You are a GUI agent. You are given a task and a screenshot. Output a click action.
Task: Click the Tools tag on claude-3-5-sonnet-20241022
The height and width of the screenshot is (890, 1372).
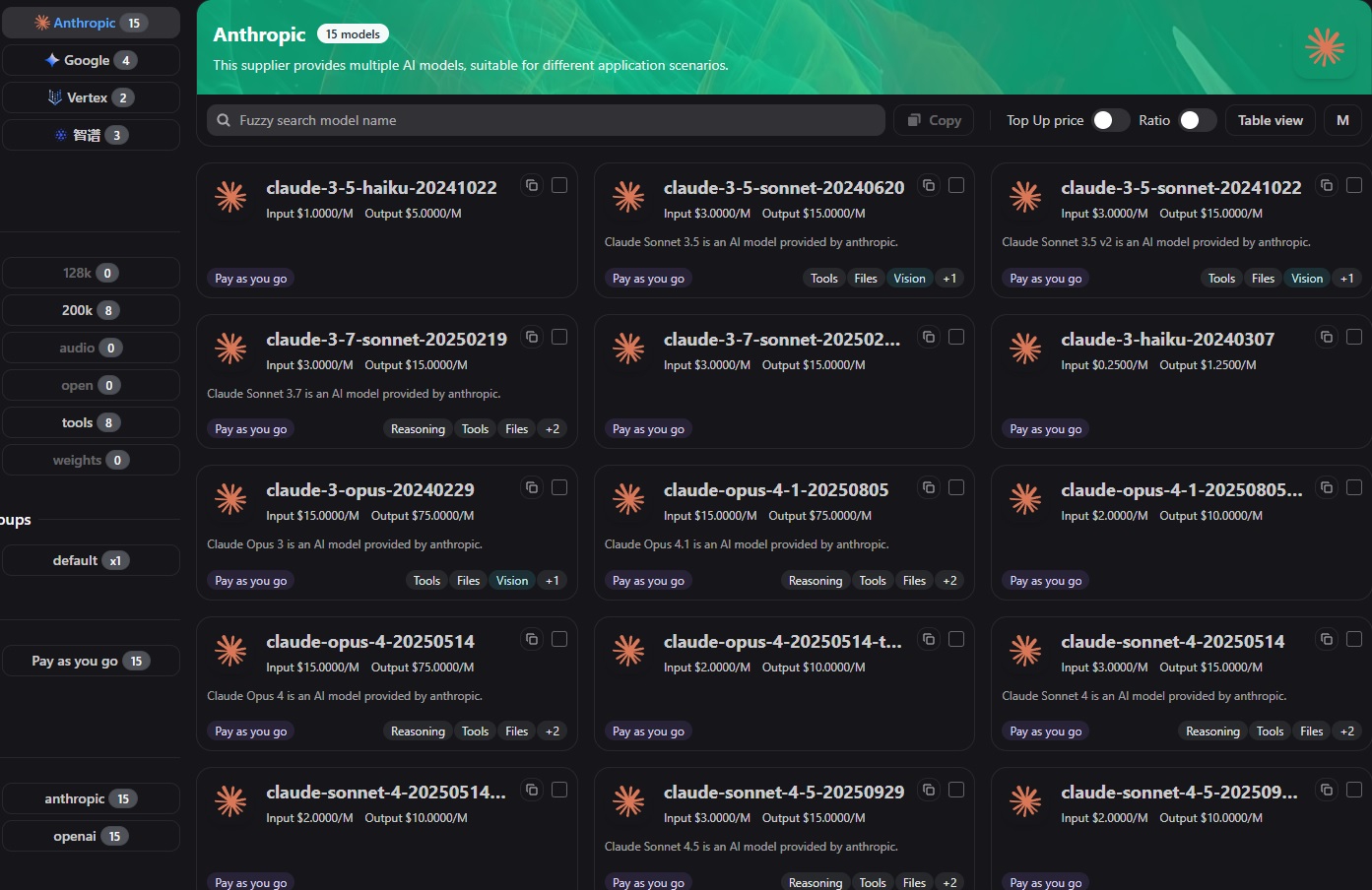click(x=1221, y=279)
